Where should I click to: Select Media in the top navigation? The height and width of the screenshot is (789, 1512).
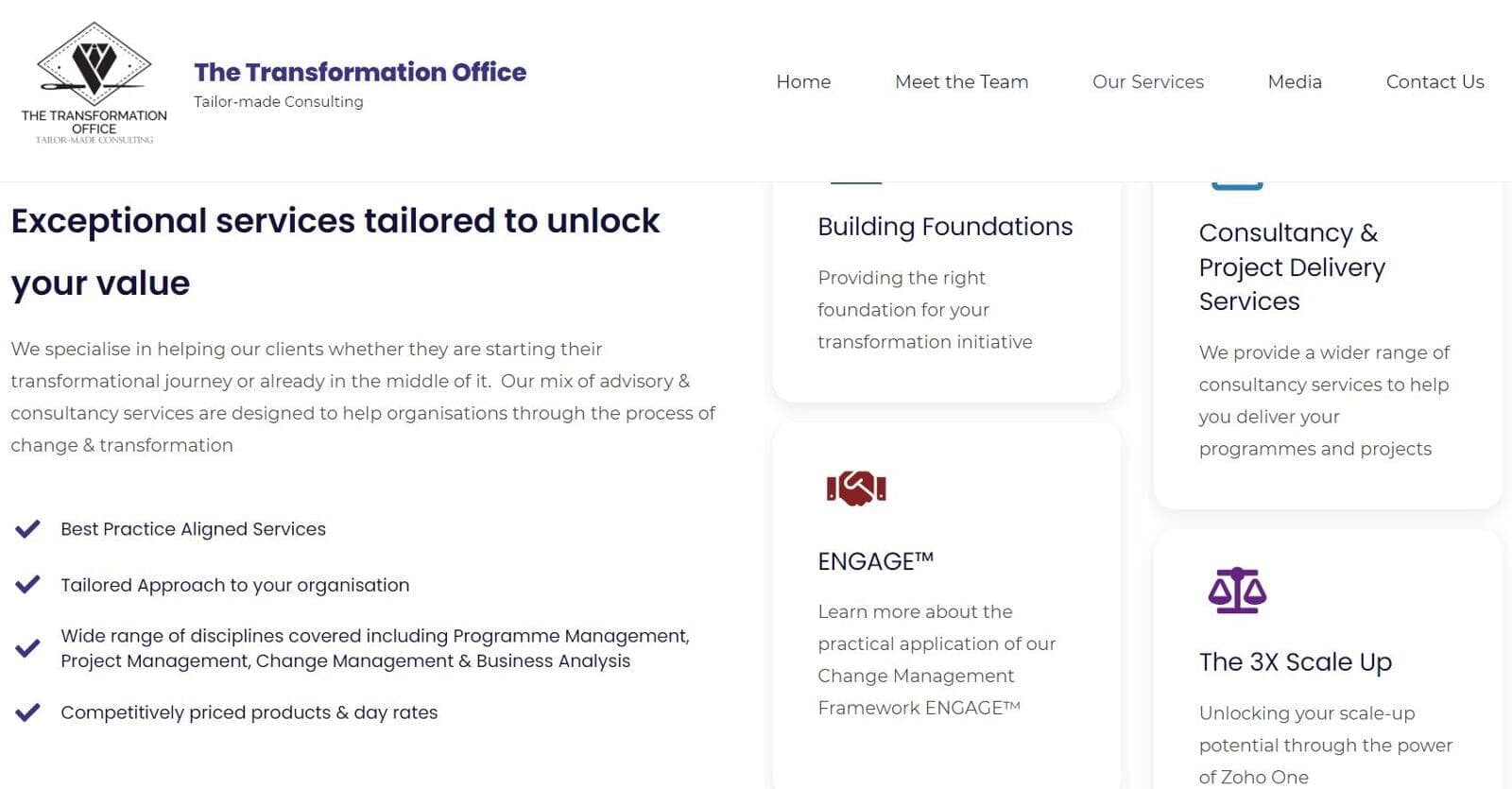[x=1295, y=82]
